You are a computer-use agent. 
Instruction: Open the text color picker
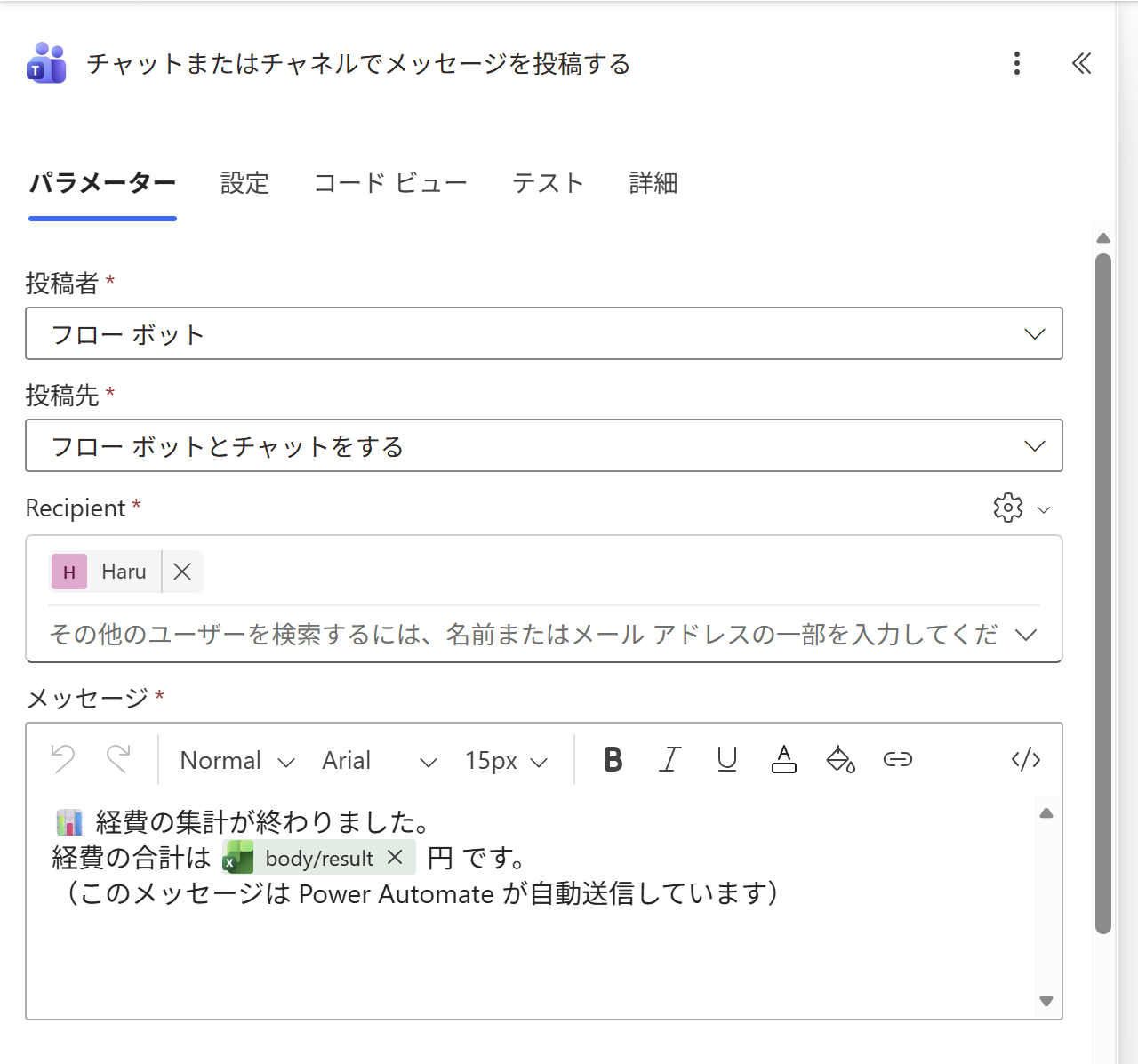pyautogui.click(x=783, y=759)
